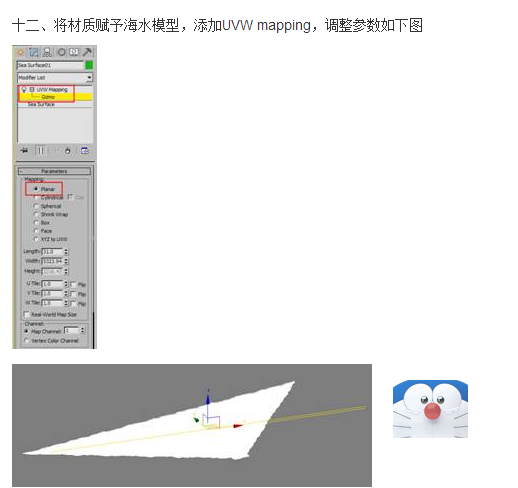Click the U Tile spinner arrows
This screenshot has height=488, width=518.
pyautogui.click(x=66, y=284)
